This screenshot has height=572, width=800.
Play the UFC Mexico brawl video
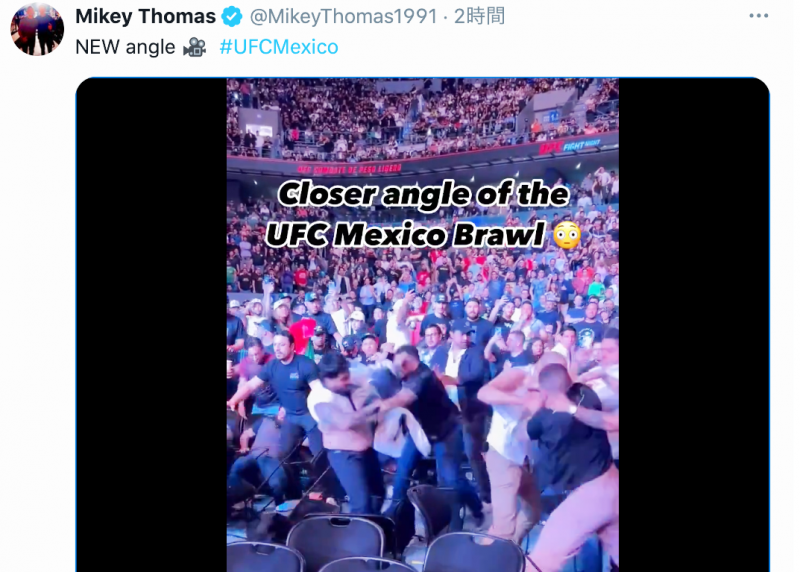point(422,325)
